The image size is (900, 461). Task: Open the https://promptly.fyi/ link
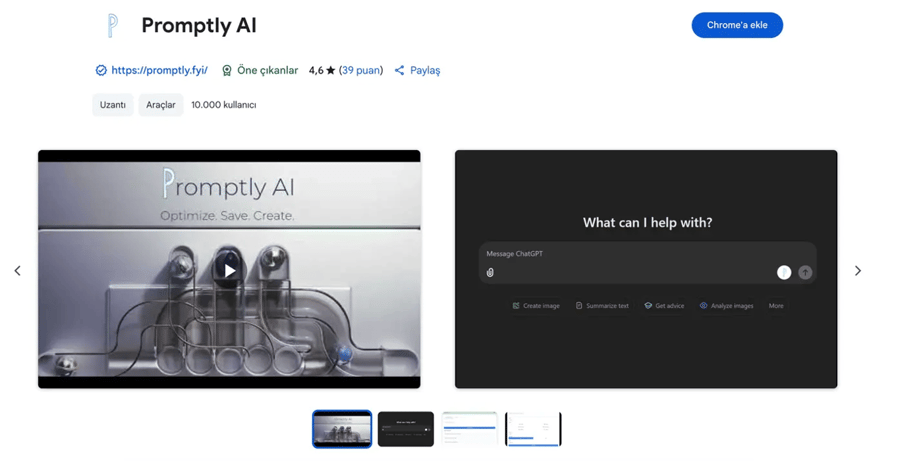160,70
